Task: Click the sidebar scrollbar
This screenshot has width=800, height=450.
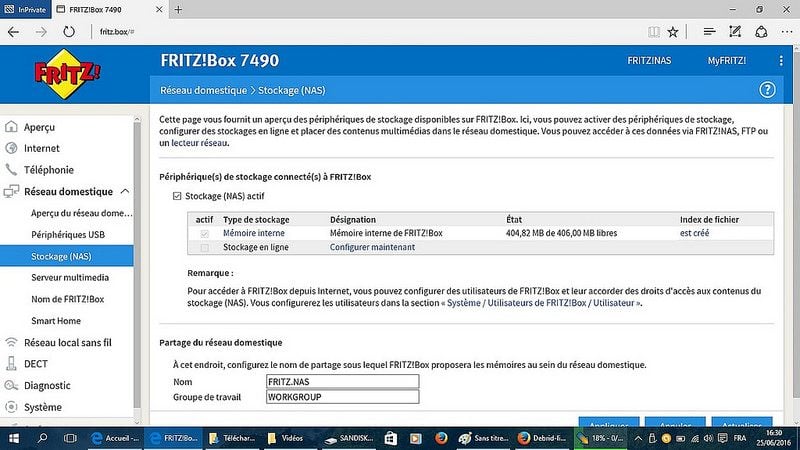Action: [x=137, y=263]
